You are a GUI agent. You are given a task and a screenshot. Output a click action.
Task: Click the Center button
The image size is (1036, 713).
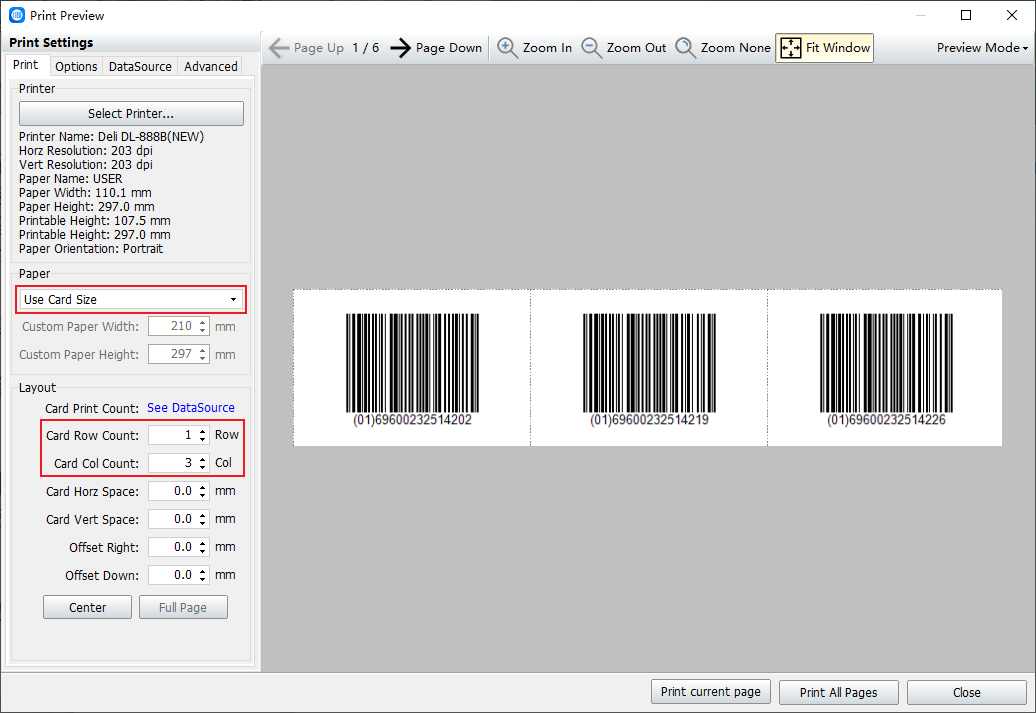pyautogui.click(x=87, y=607)
